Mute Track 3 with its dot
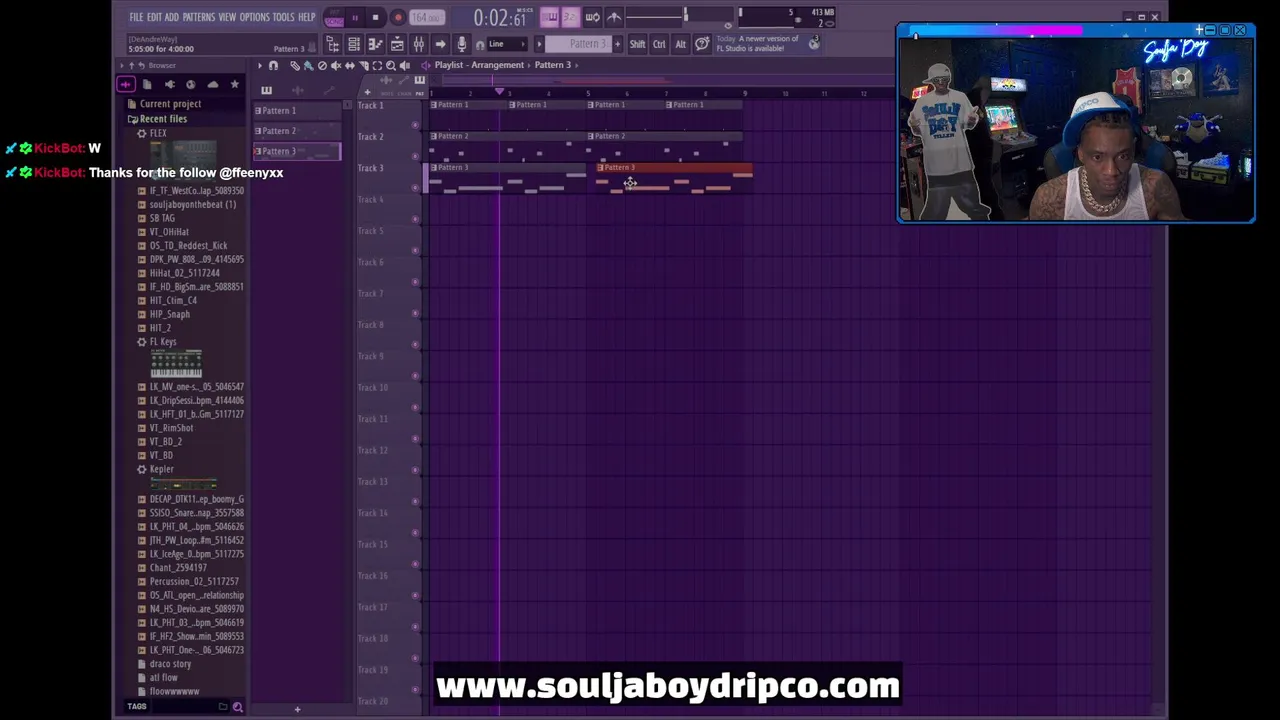Screen dimensions: 1280x720 tap(415, 188)
